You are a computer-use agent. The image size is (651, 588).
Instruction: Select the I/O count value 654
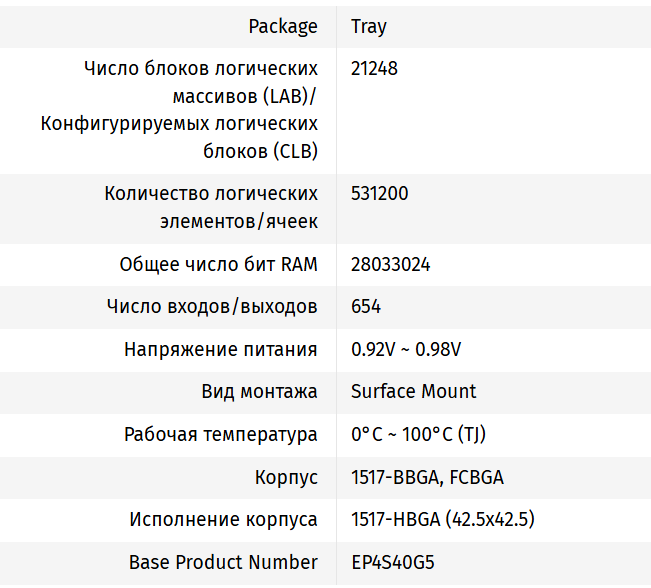[x=366, y=306]
